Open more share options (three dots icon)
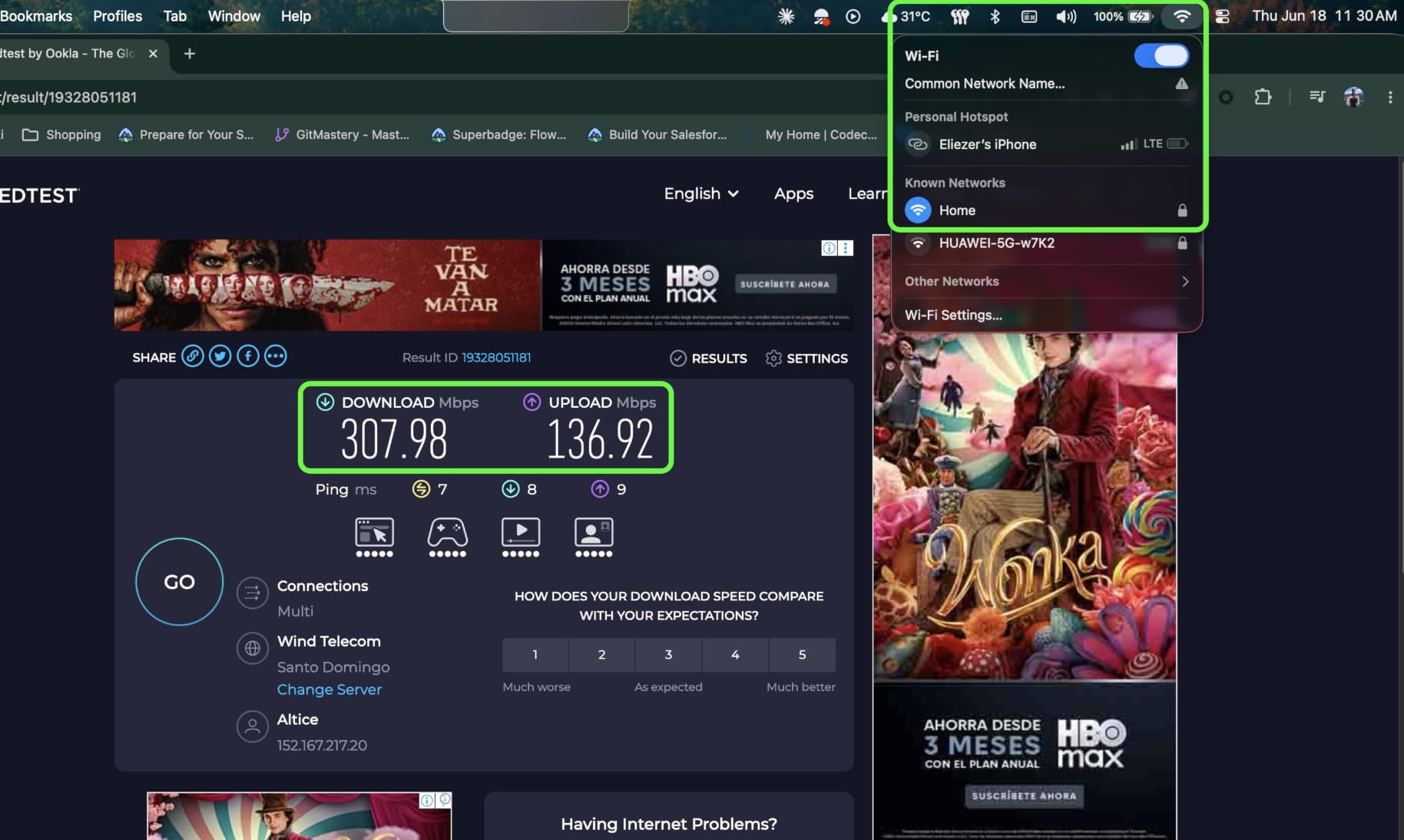This screenshot has width=1404, height=840. [276, 356]
